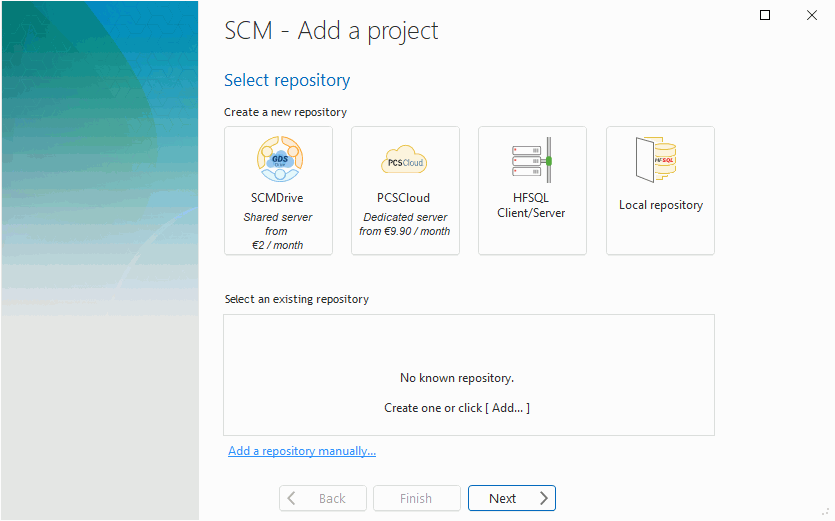
Task: Select the Local repository database icon
Action: pos(656,159)
